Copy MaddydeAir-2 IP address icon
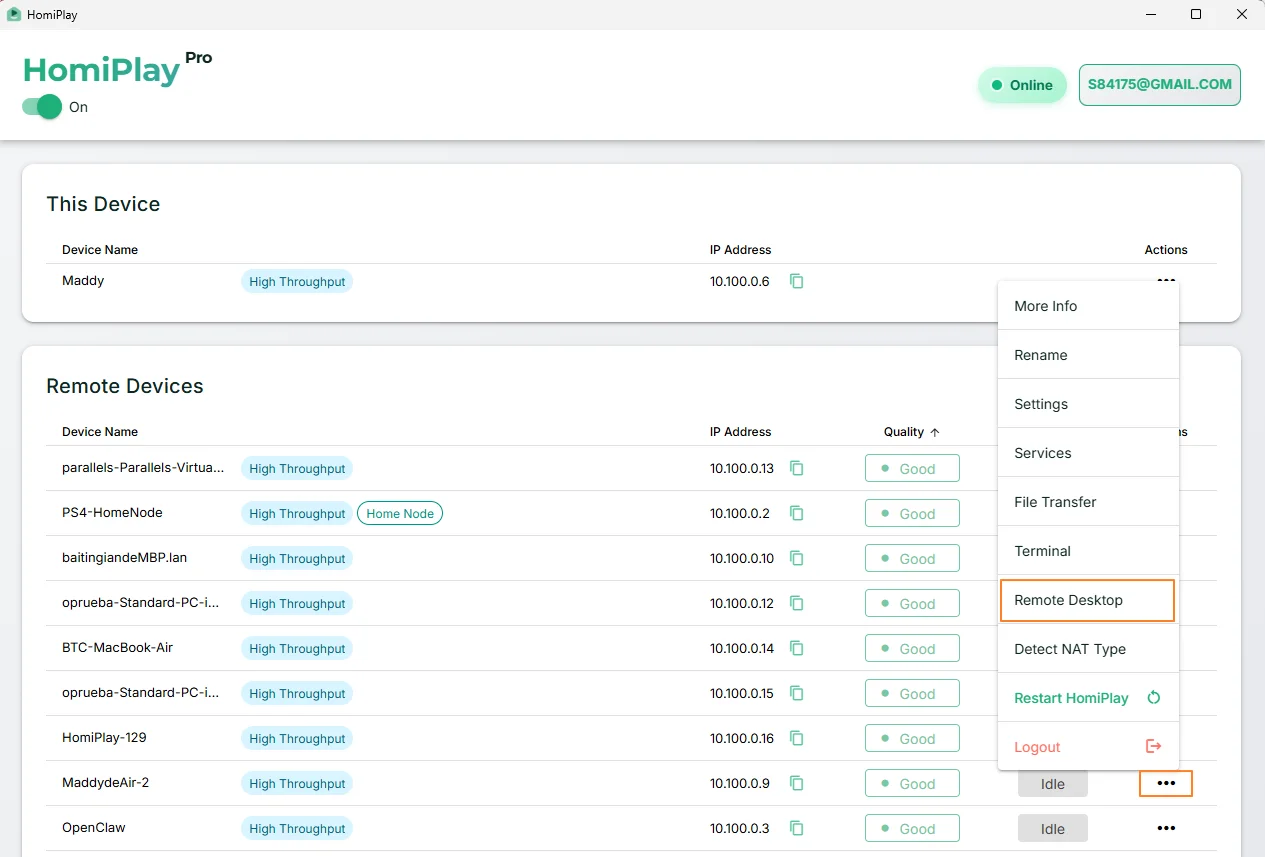The height and width of the screenshot is (857, 1265). click(797, 783)
